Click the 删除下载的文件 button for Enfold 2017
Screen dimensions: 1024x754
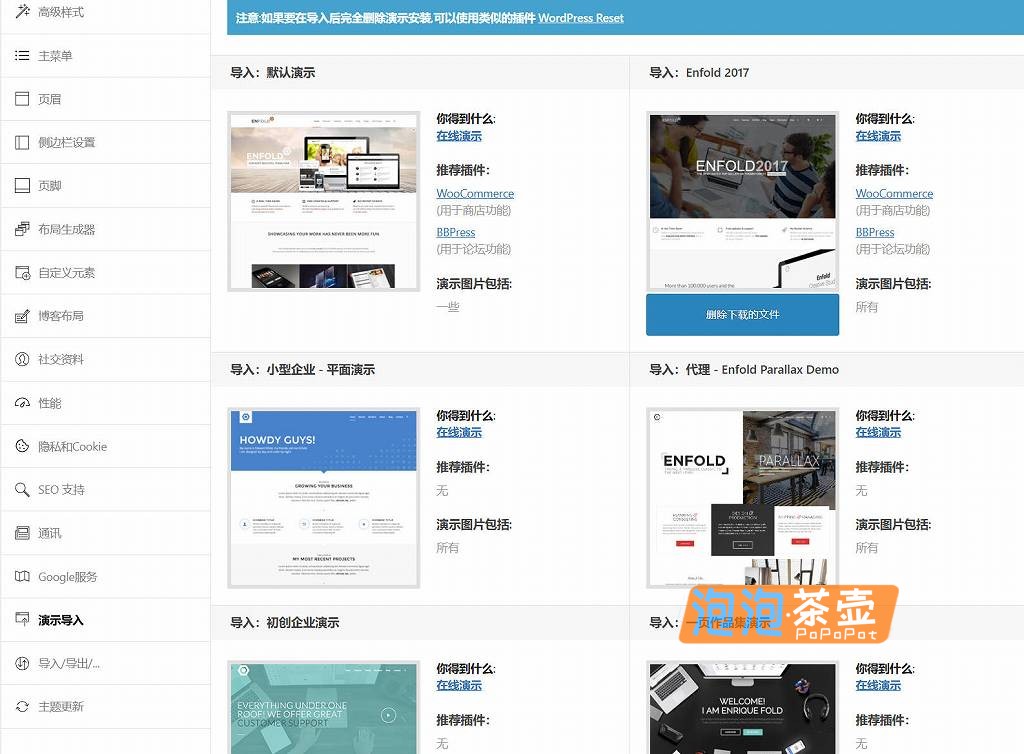point(742,314)
